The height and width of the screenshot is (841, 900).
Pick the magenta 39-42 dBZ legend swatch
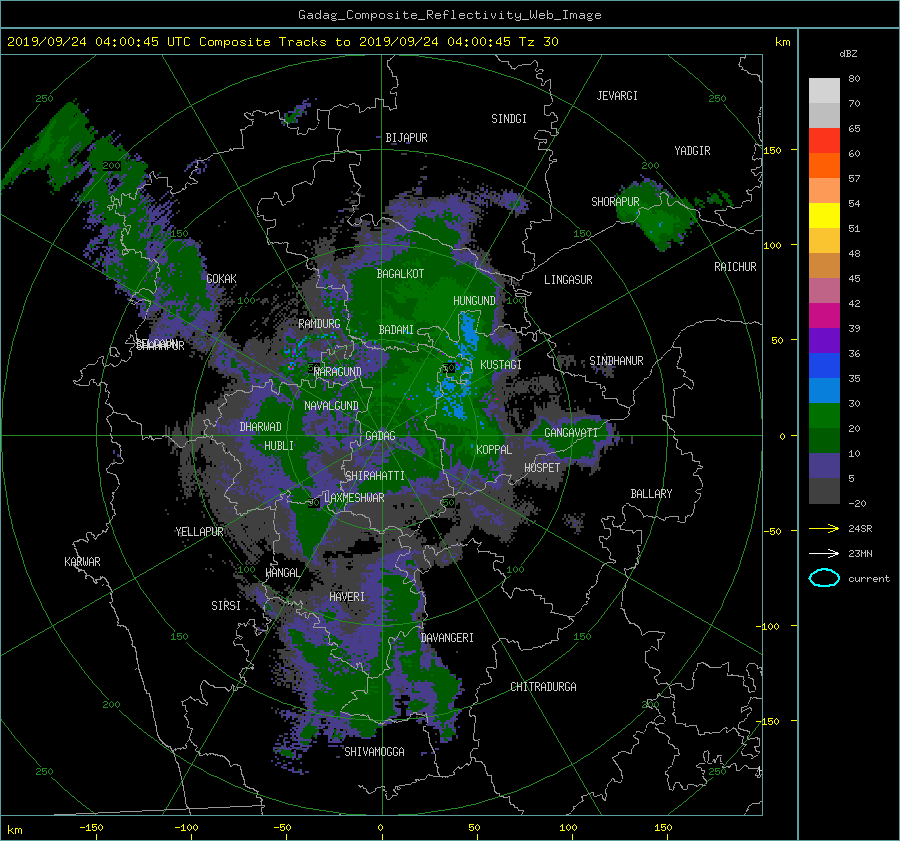[824, 316]
